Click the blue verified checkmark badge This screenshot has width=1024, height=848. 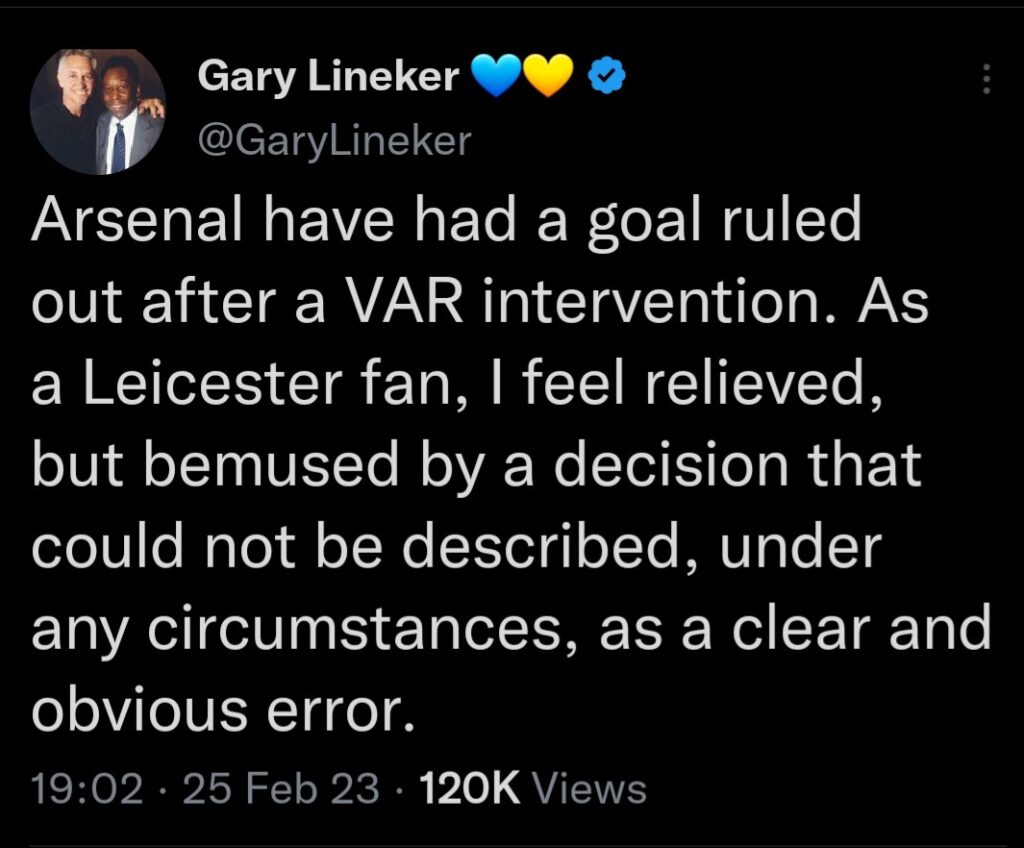(604, 77)
